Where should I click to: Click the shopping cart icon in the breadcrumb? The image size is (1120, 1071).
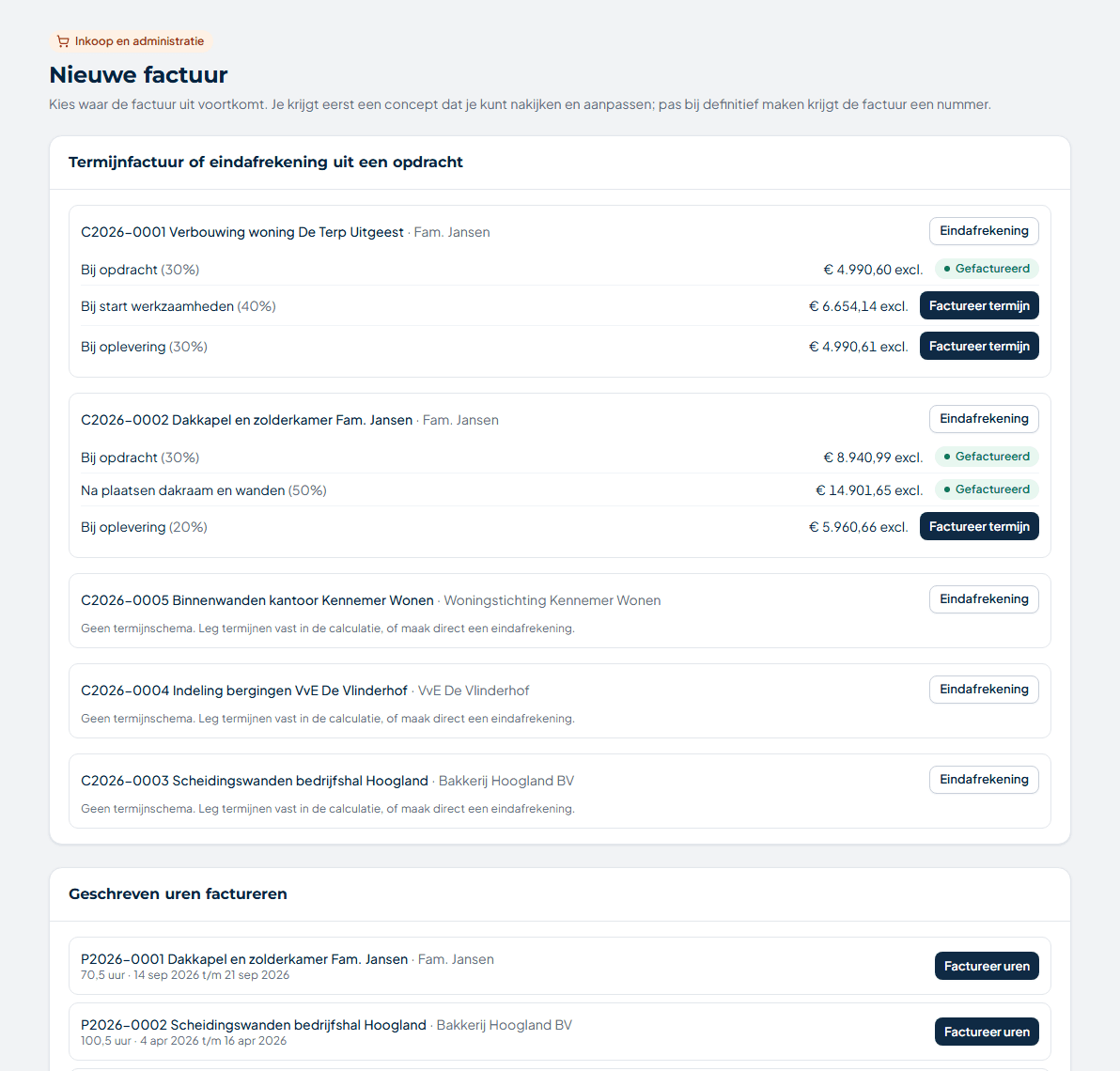pos(63,41)
